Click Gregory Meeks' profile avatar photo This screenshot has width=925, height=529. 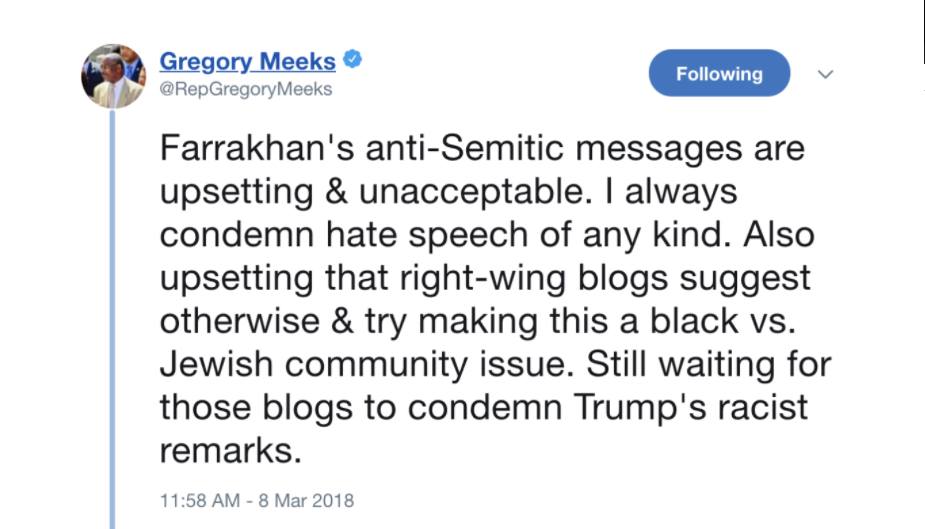(113, 76)
